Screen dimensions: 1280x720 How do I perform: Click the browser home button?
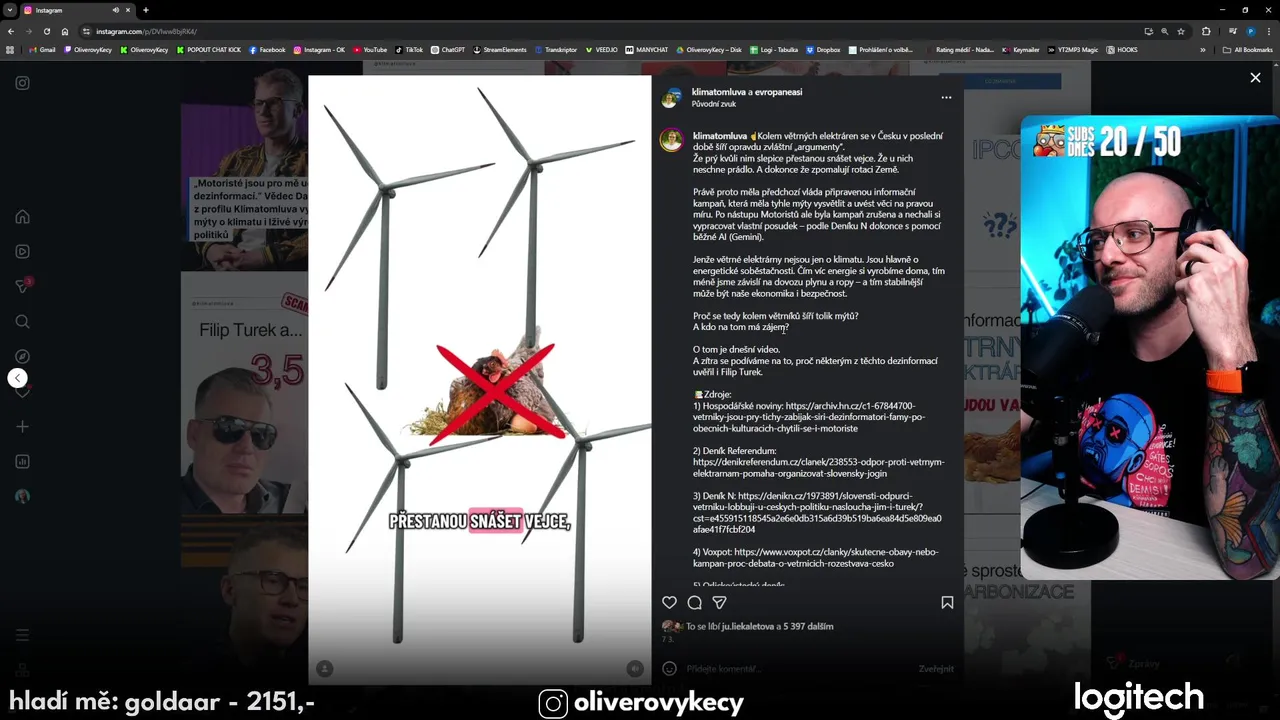click(x=64, y=31)
